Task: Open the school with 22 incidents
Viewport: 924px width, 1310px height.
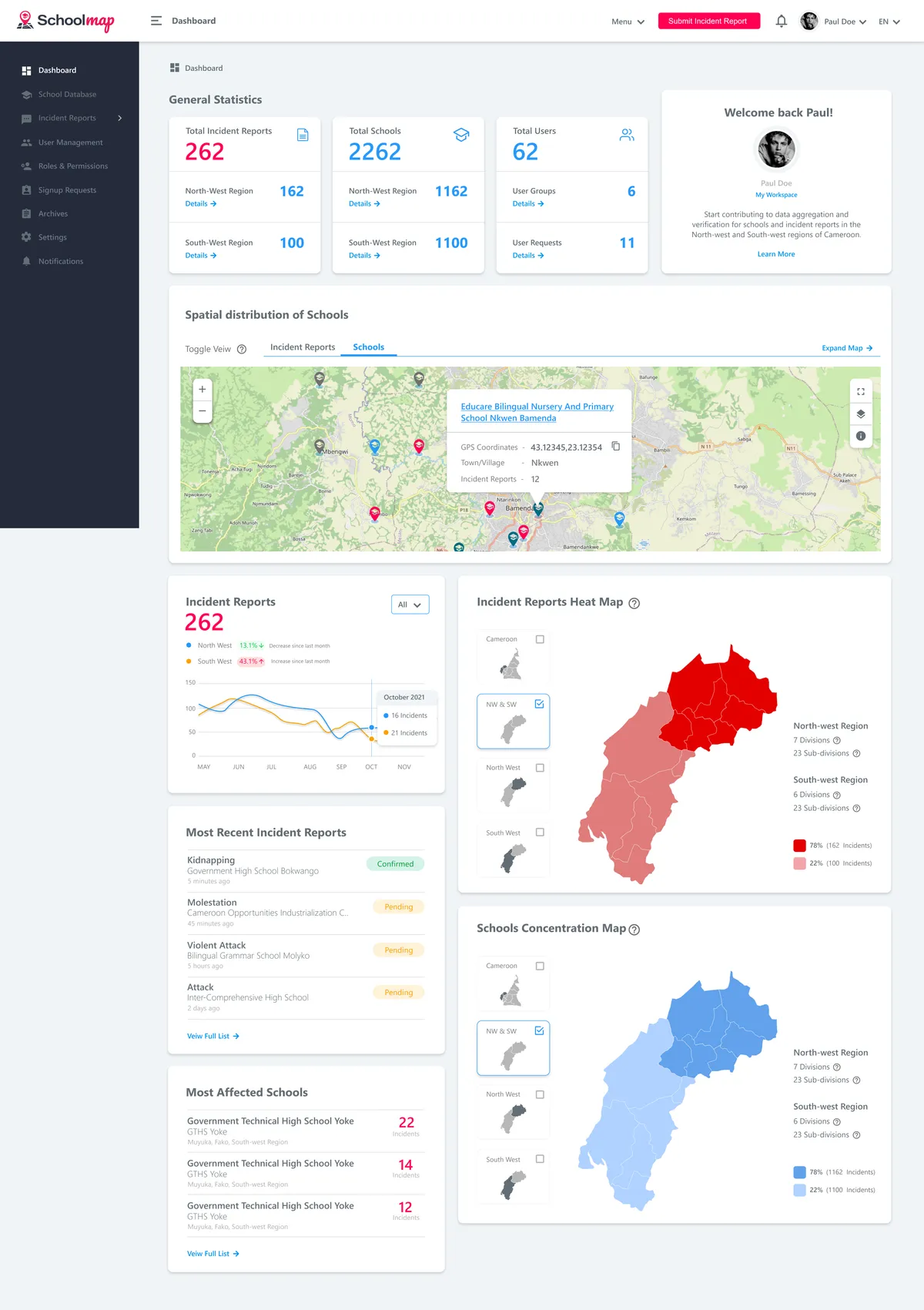Action: [306, 1131]
